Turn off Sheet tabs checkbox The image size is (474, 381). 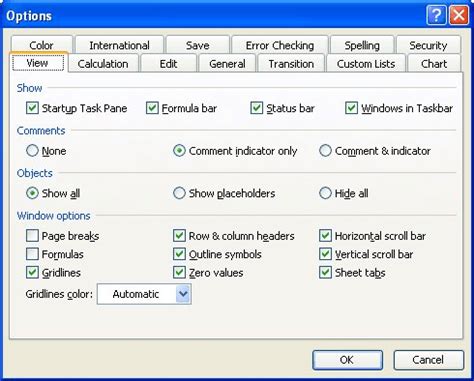(325, 272)
